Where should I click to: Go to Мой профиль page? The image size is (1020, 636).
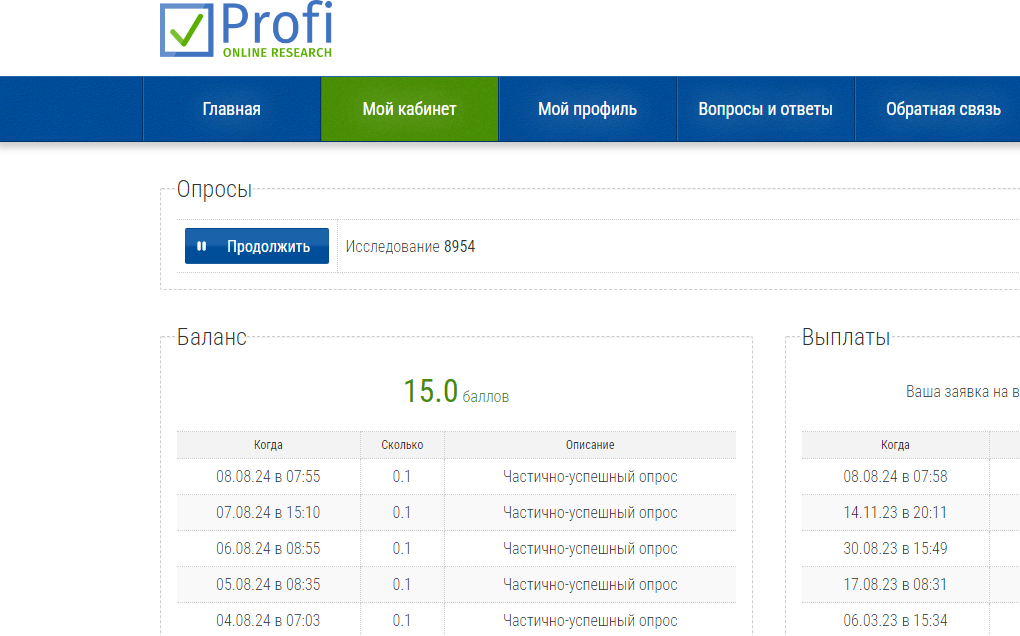pyautogui.click(x=587, y=110)
